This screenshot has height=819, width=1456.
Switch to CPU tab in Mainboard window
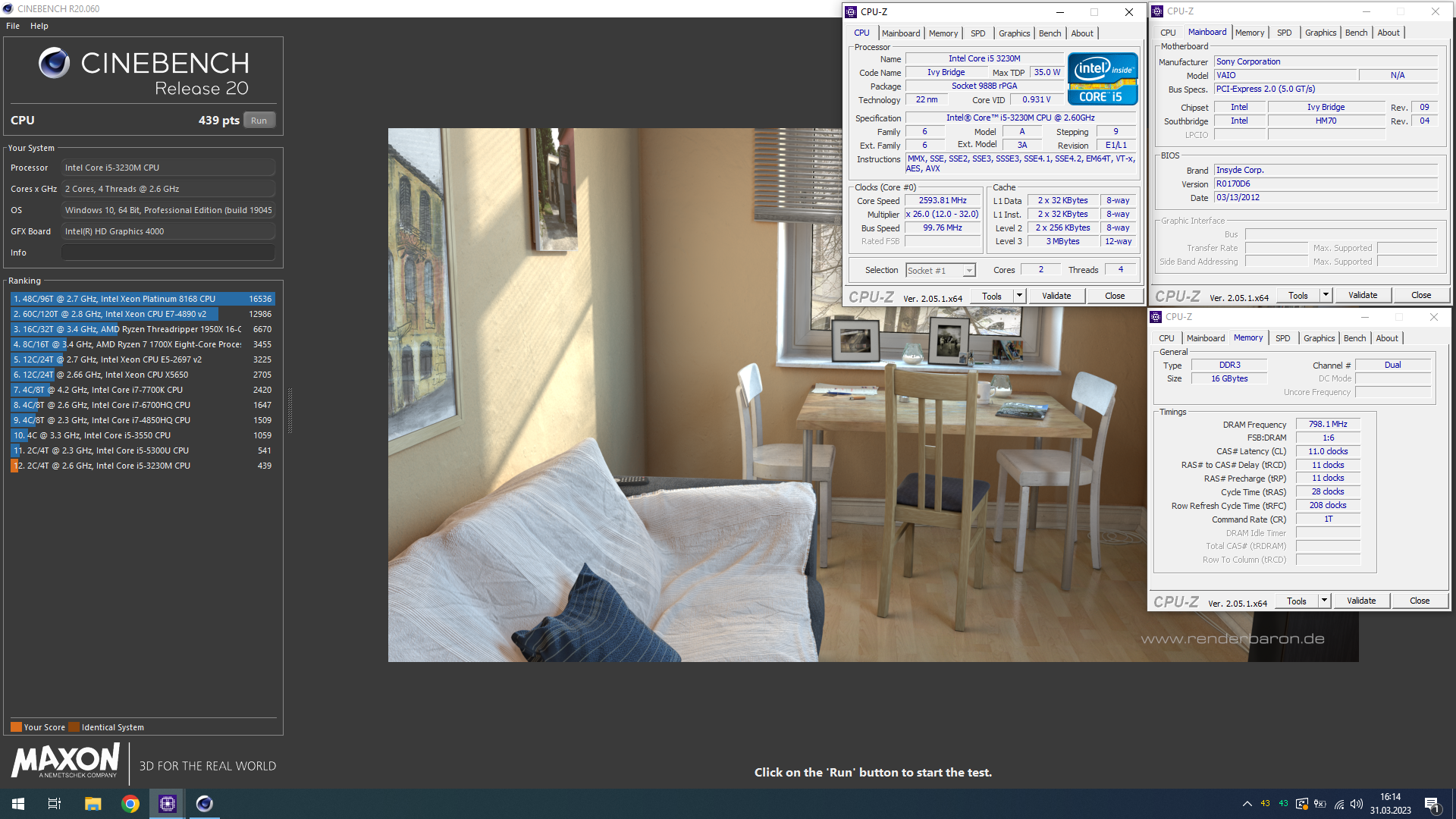point(1168,33)
